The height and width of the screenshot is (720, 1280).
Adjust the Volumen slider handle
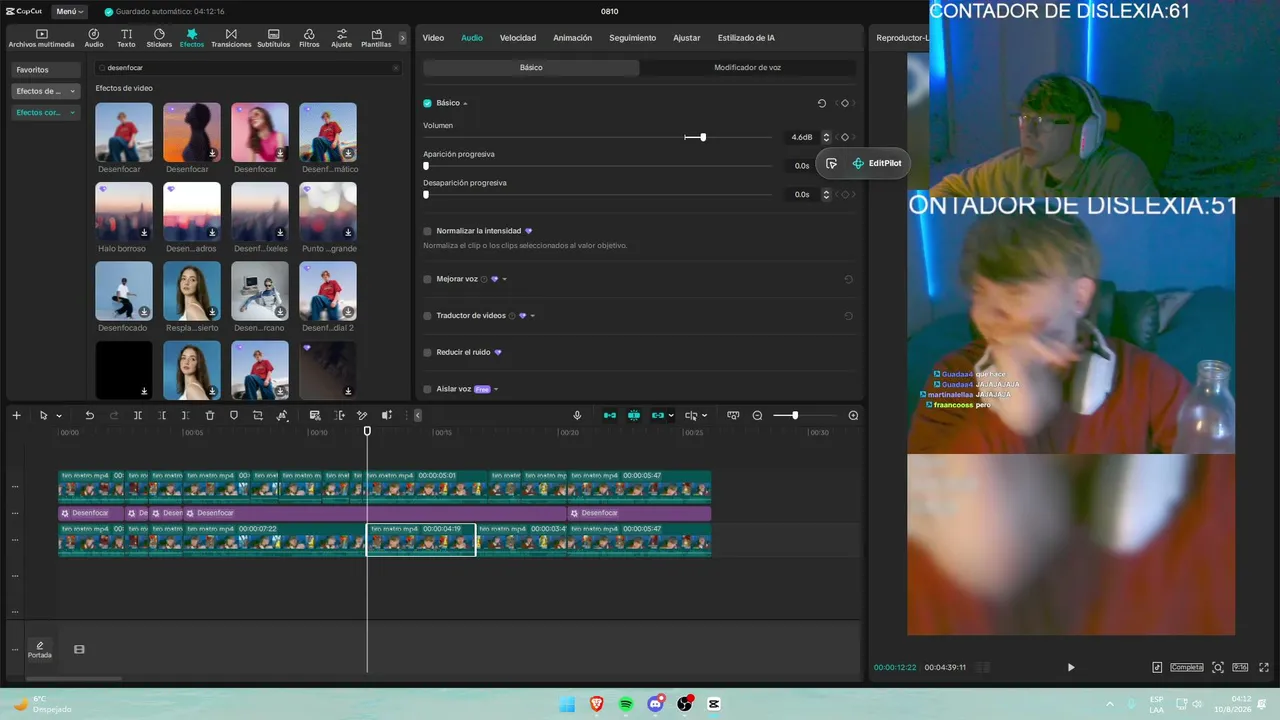[x=703, y=137]
